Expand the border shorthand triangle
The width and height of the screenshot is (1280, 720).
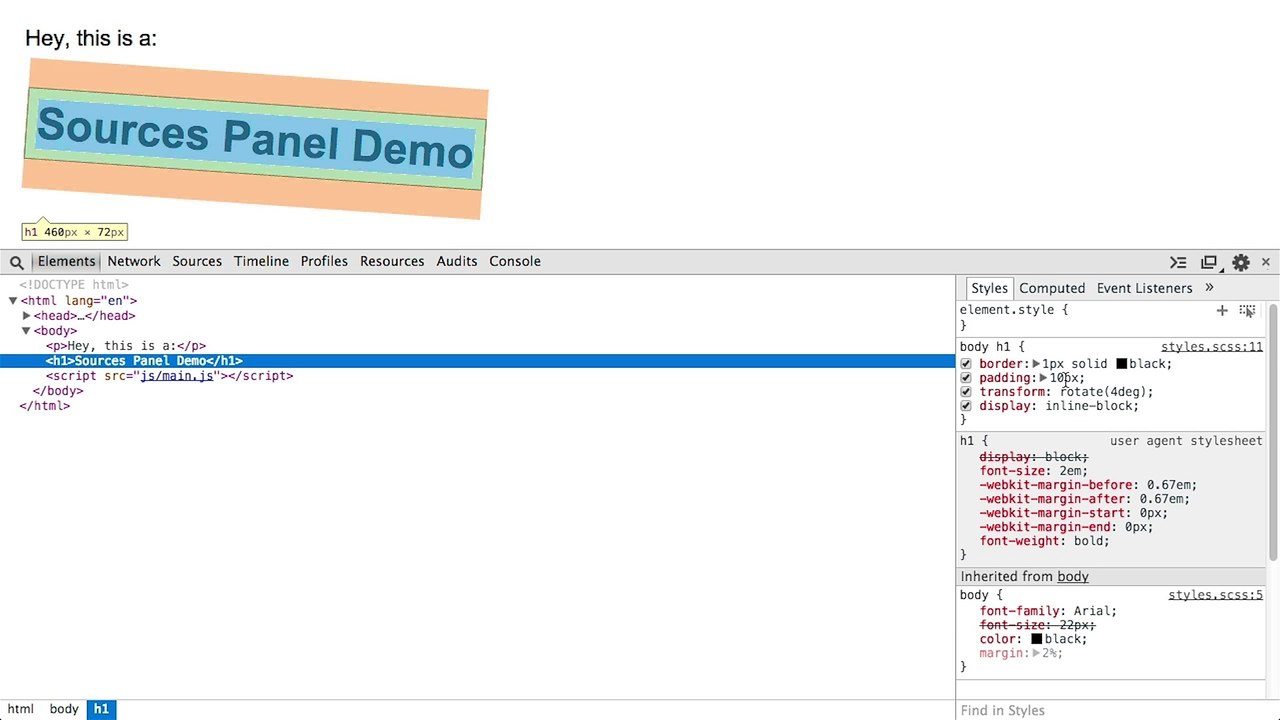coord(1037,364)
